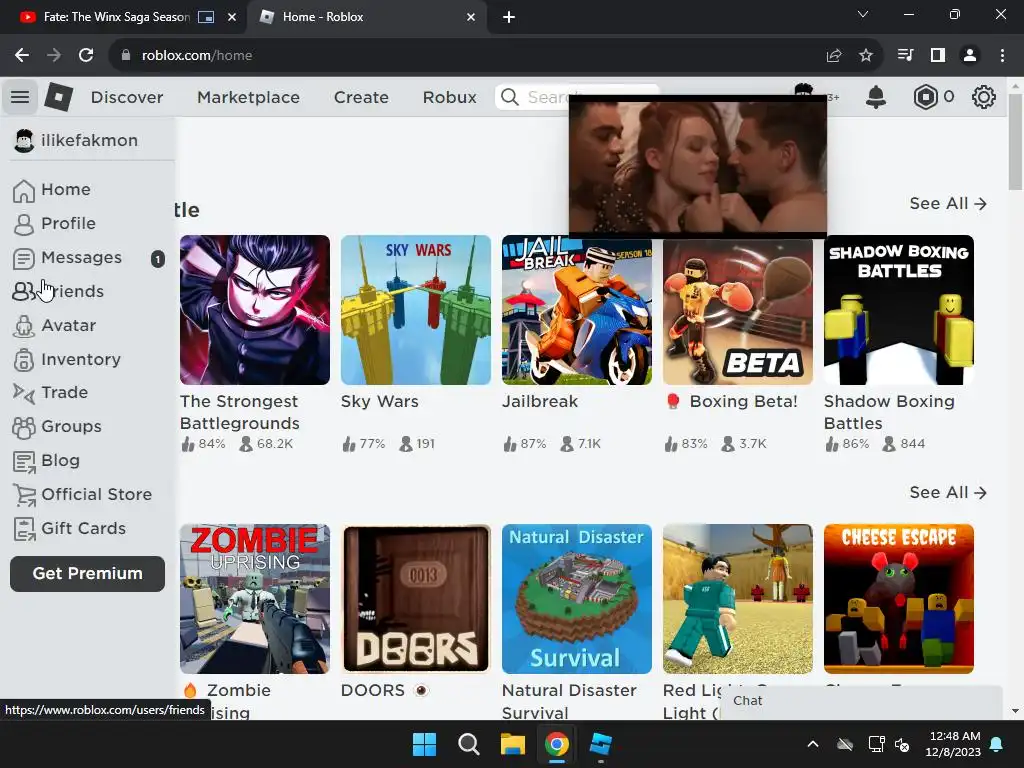Image resolution: width=1024 pixels, height=768 pixels.
Task: Click the Get Premium button
Action: [88, 573]
